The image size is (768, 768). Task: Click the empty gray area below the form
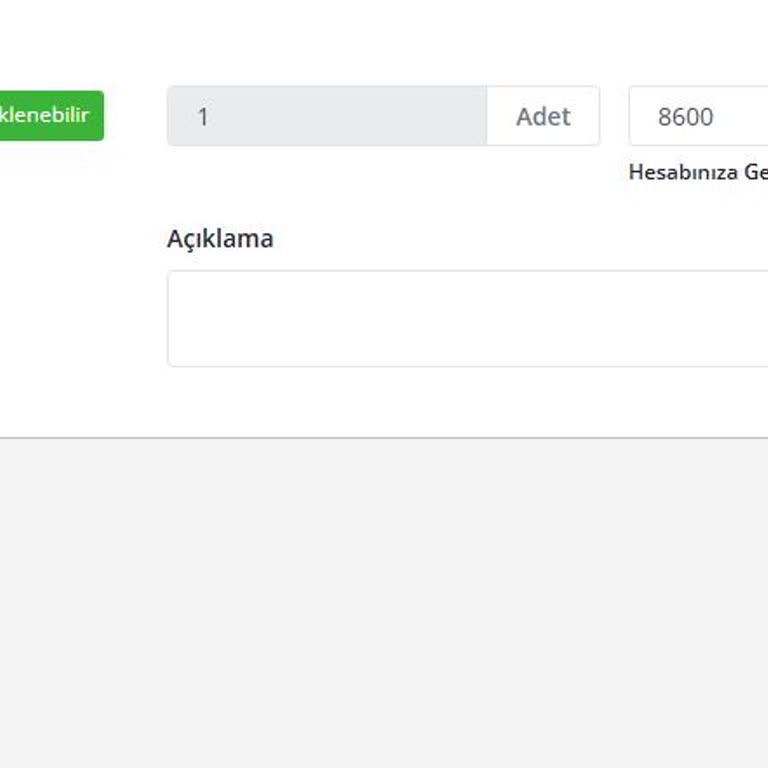[x=384, y=600]
